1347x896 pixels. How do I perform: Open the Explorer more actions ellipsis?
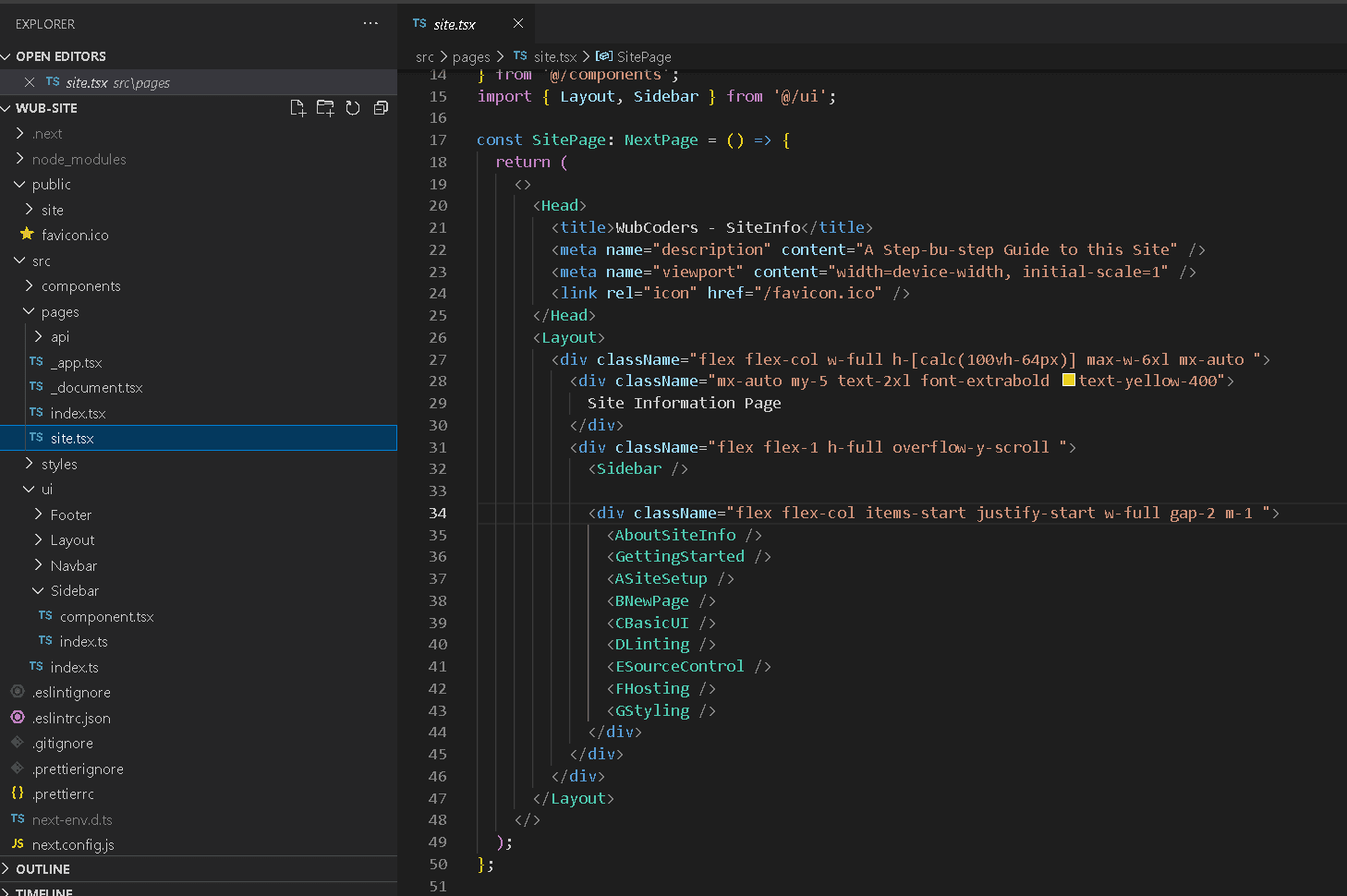tap(370, 24)
